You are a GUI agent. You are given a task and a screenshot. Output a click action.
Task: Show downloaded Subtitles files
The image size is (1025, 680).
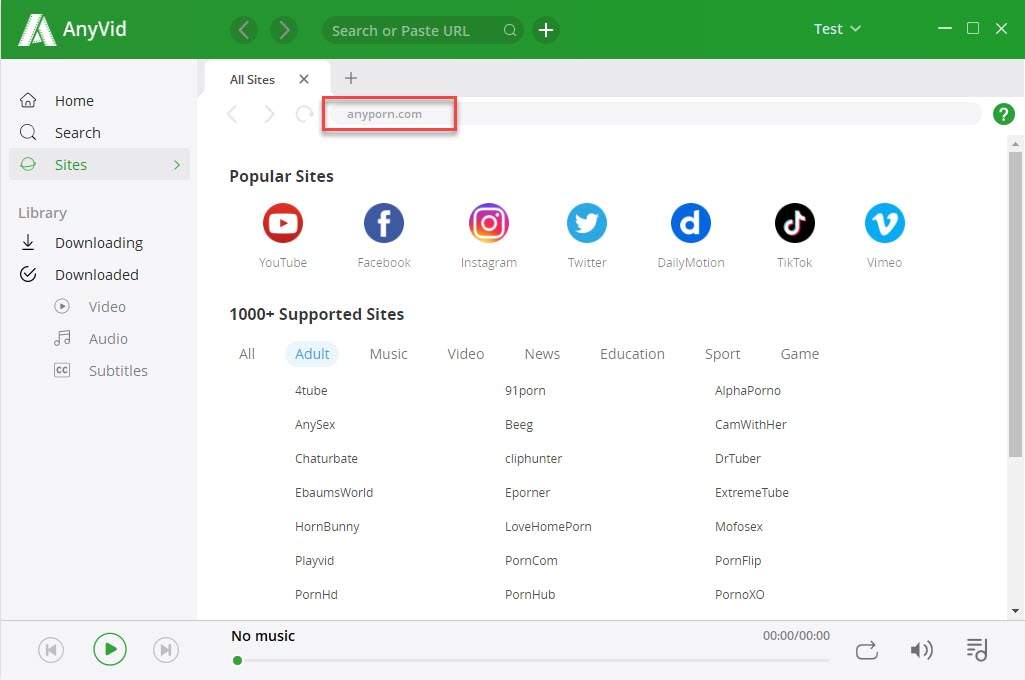(118, 371)
